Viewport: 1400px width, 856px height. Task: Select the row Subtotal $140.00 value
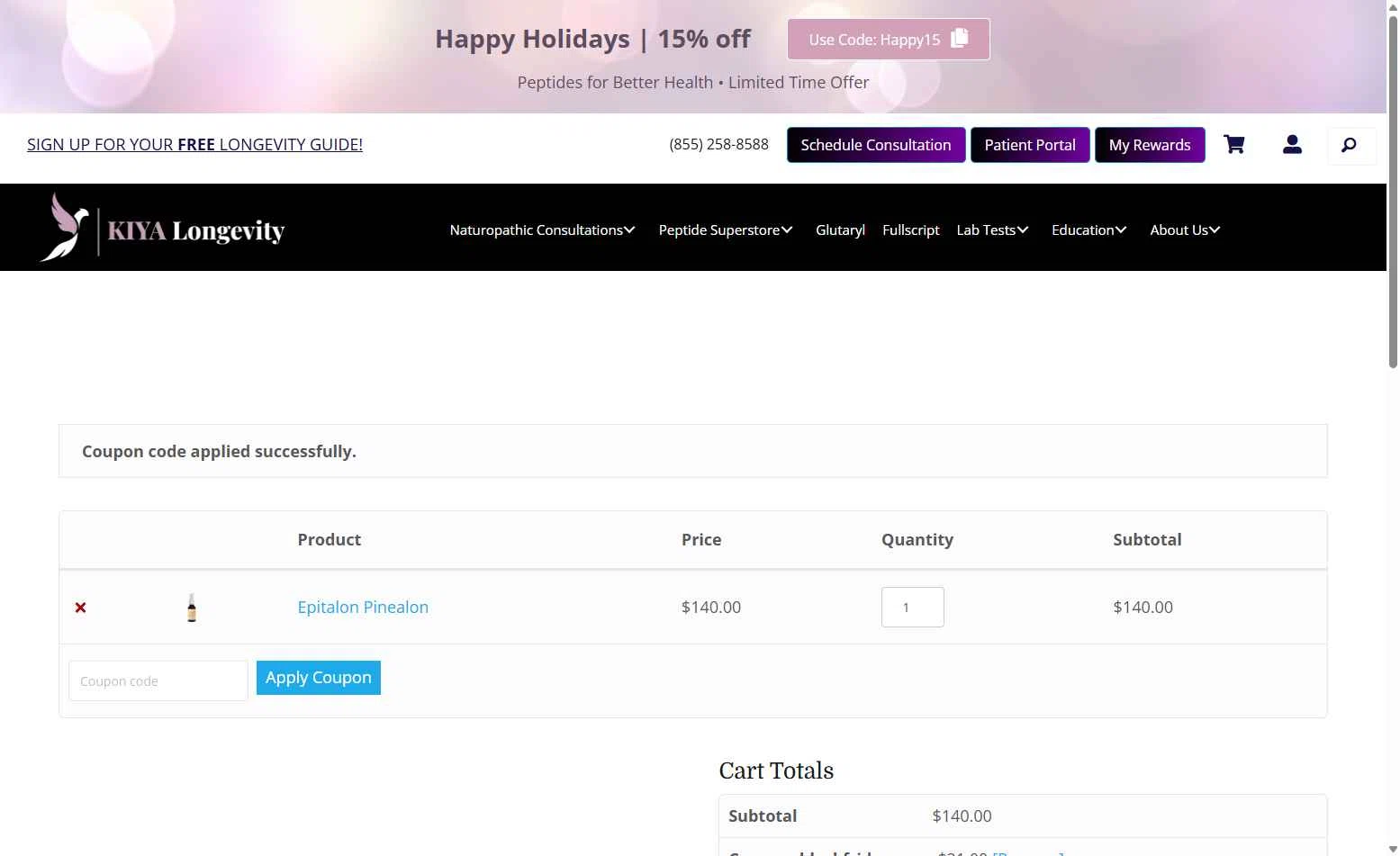[1143, 607]
